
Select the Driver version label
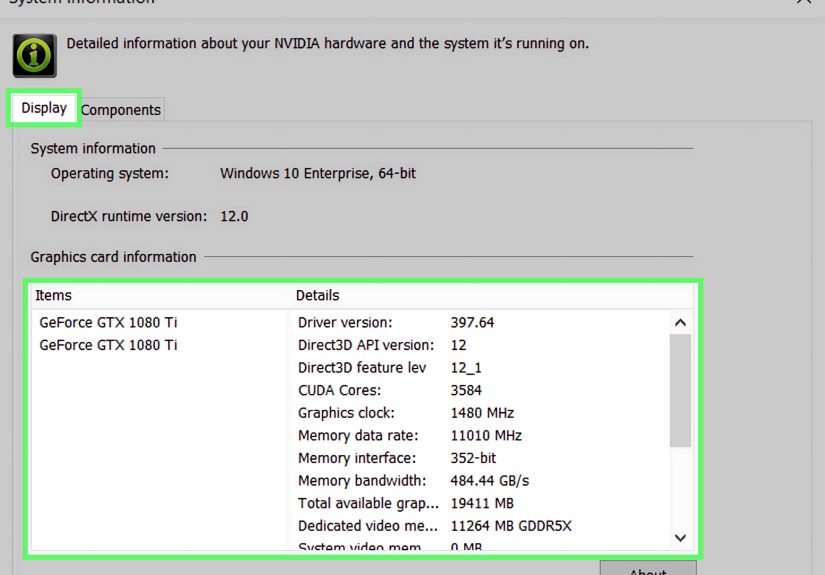pyautogui.click(x=345, y=322)
